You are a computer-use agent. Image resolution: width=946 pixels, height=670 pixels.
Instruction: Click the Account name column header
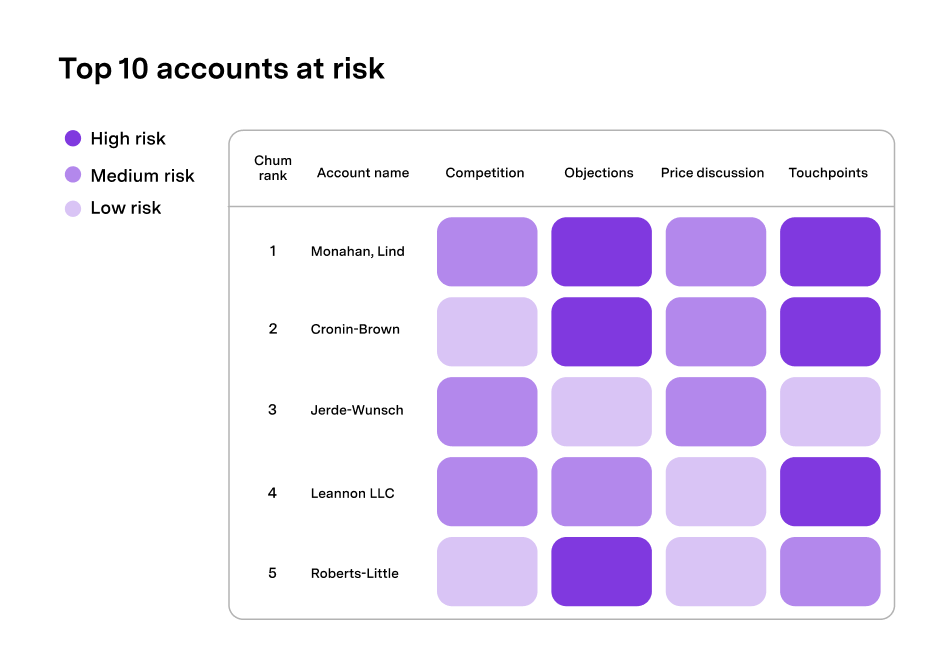363,173
